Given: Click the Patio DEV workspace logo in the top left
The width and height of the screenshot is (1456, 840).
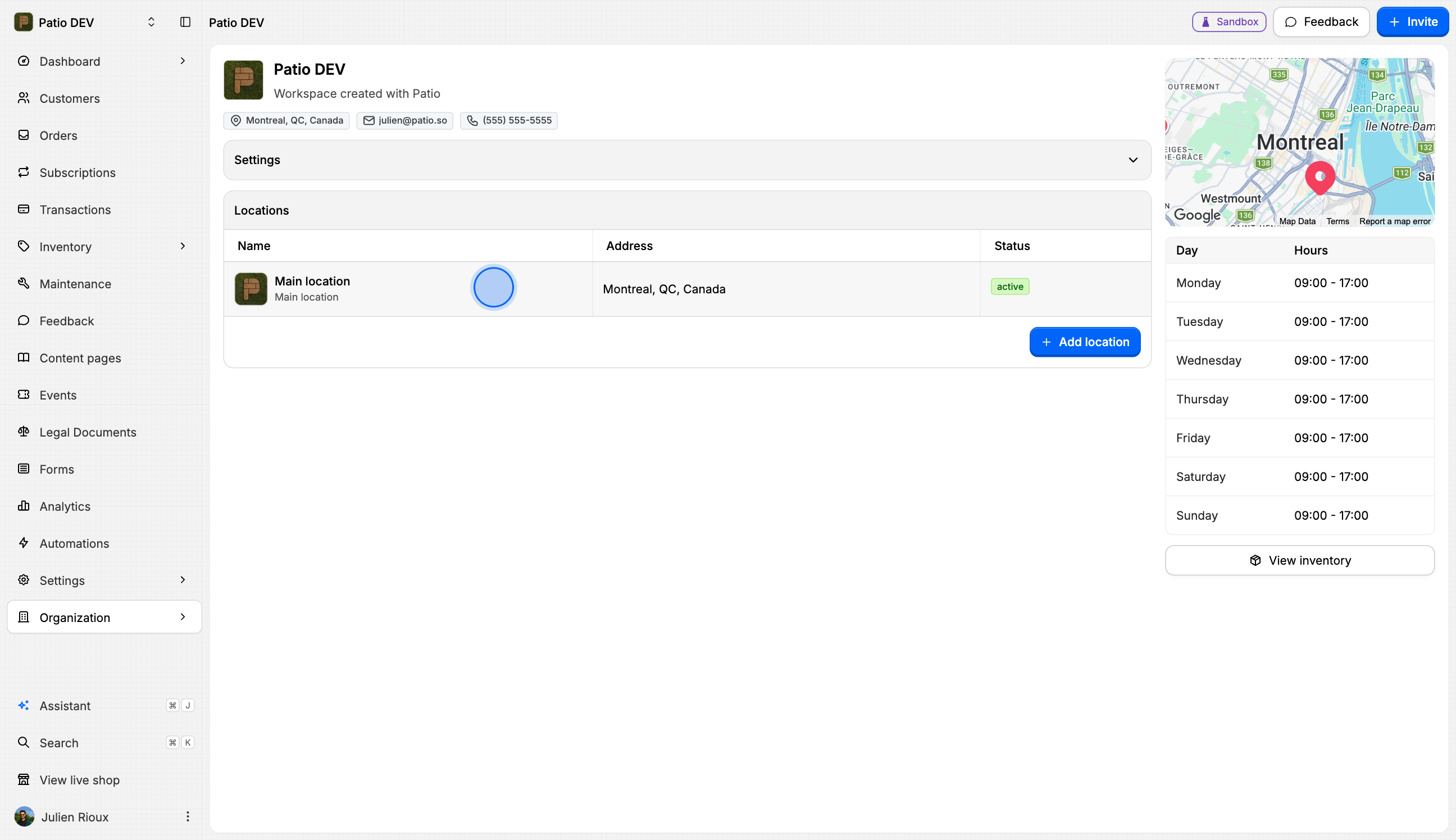Looking at the screenshot, I should click(x=23, y=22).
